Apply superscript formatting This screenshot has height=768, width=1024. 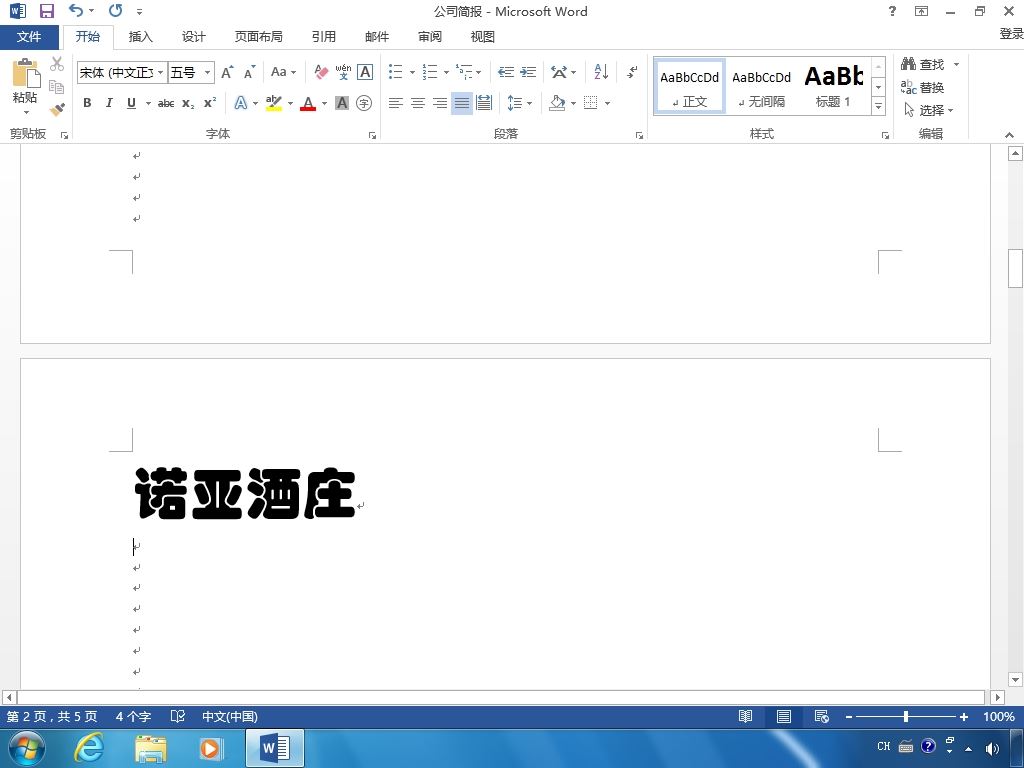click(210, 103)
